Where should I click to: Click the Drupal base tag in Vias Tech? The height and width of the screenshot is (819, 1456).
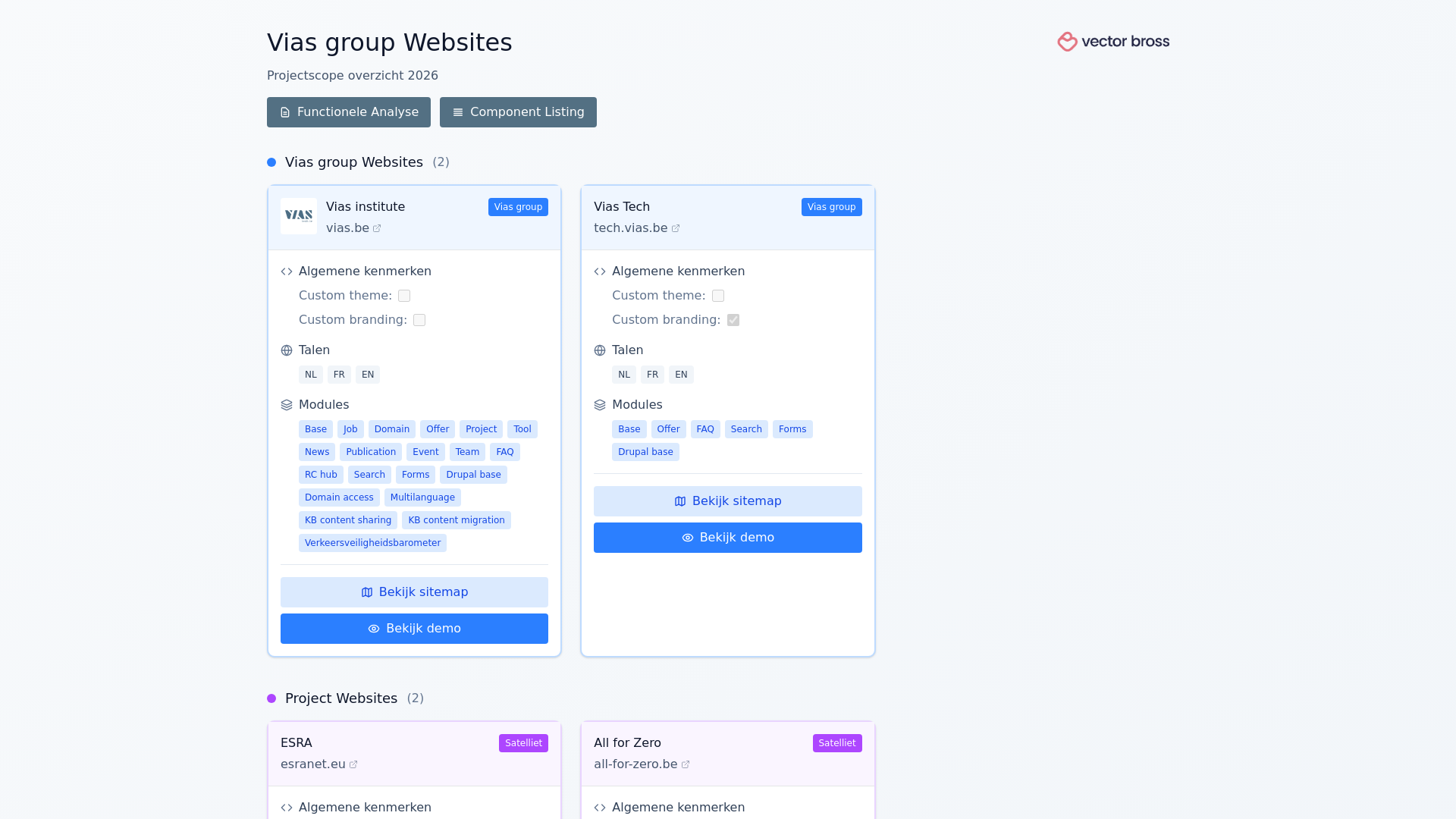coord(645,452)
